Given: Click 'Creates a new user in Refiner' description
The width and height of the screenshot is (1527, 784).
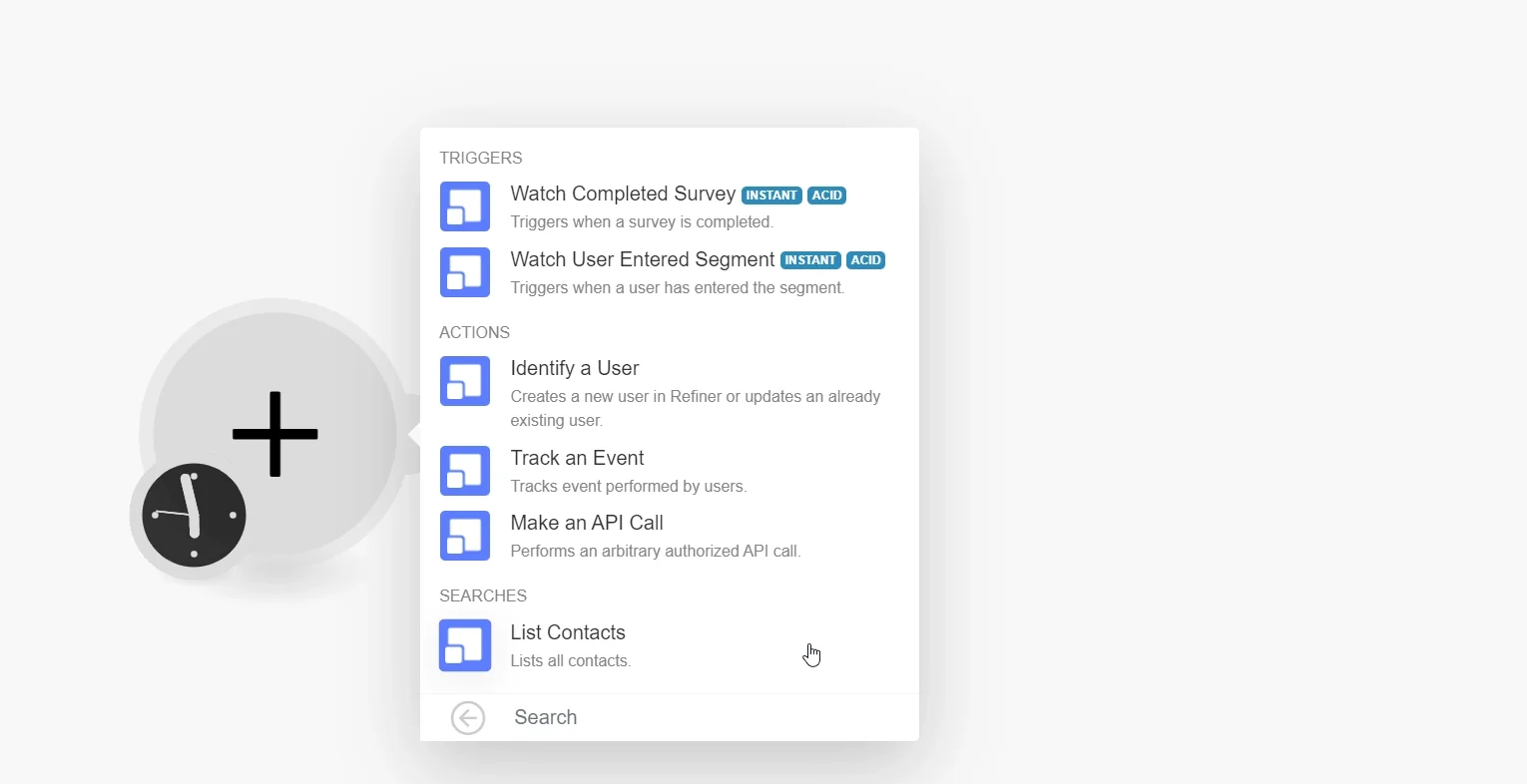Looking at the screenshot, I should point(696,408).
